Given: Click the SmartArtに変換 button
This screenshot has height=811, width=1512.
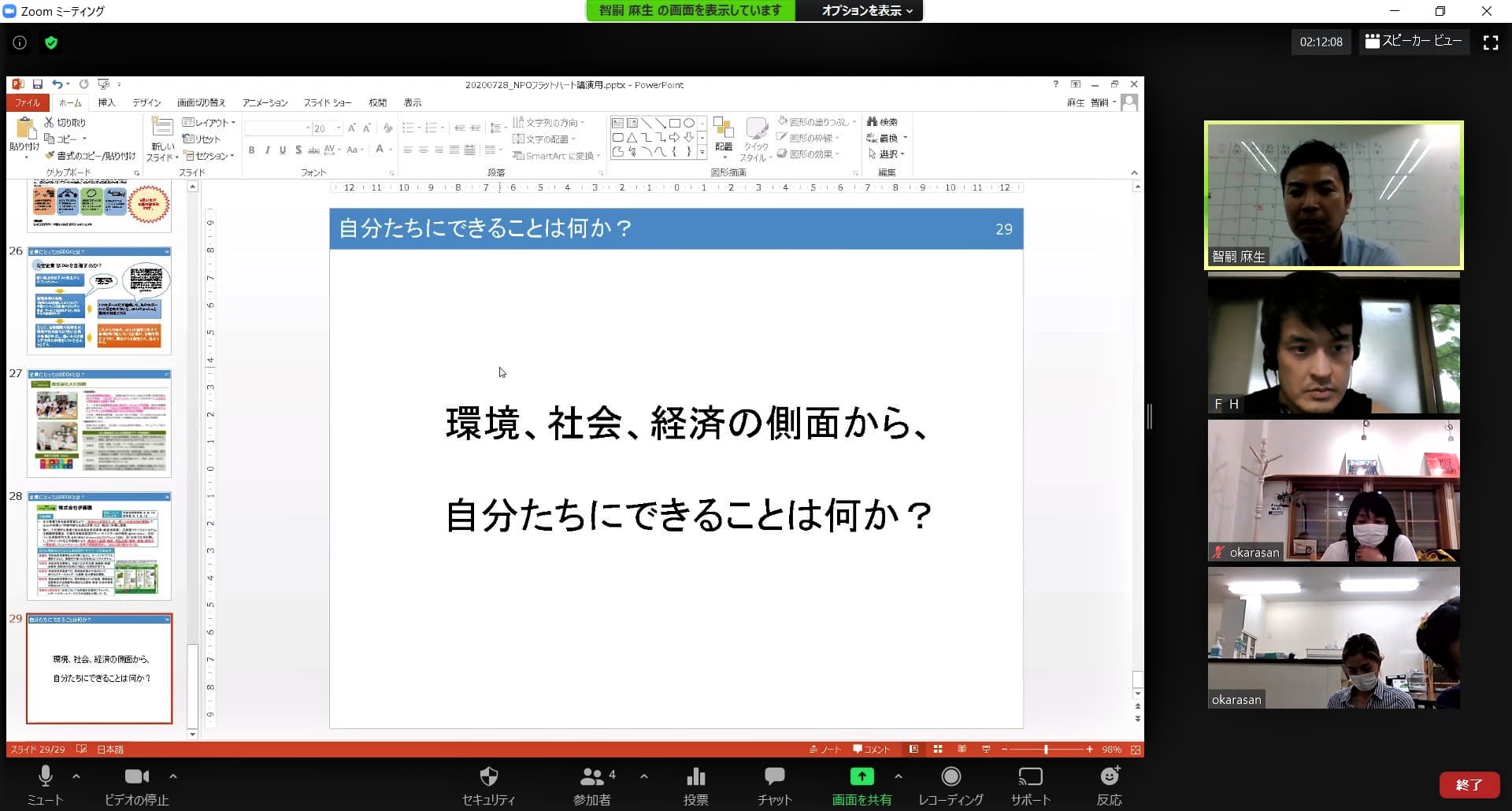Looking at the screenshot, I should point(557,155).
